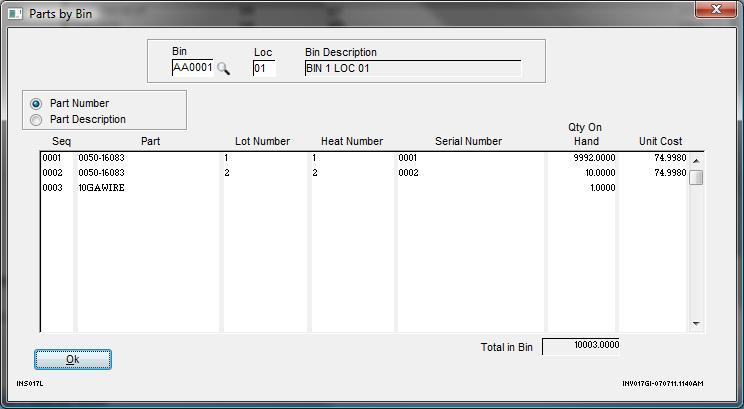Image resolution: width=744 pixels, height=409 pixels.
Task: Click Qty On Hand 10.0000
Action: (x=600, y=173)
